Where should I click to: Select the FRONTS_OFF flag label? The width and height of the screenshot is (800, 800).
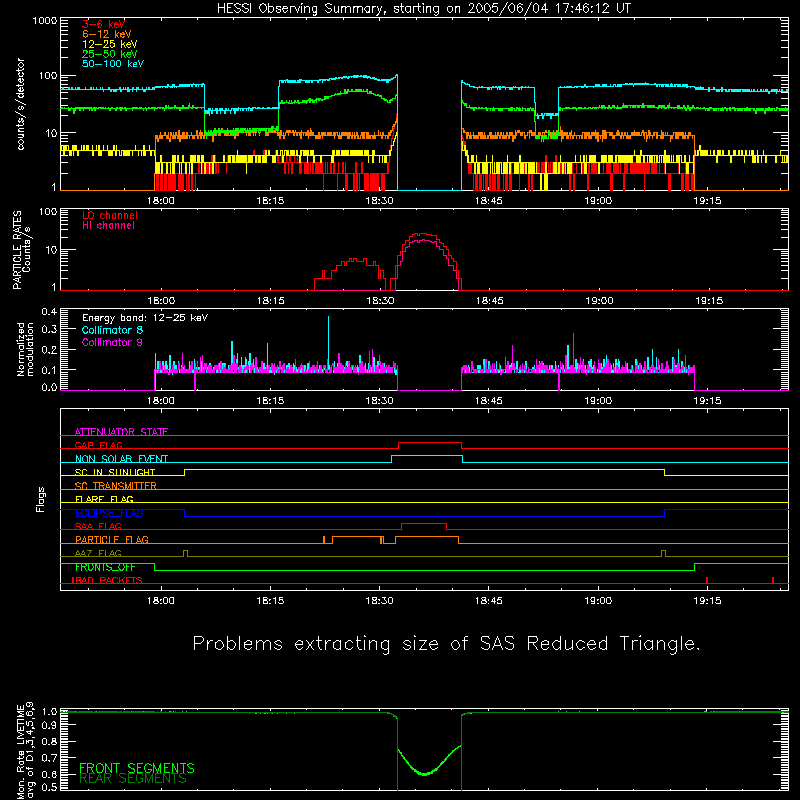tap(105, 567)
